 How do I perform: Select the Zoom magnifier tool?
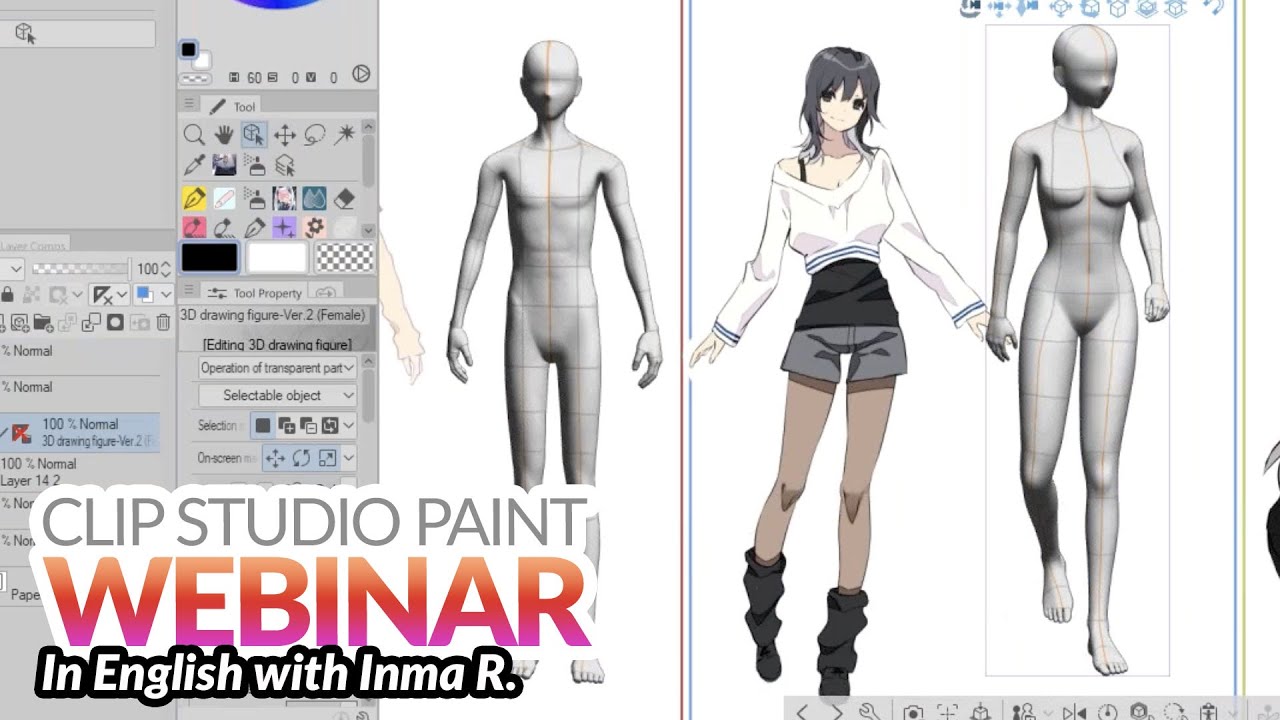click(x=194, y=134)
